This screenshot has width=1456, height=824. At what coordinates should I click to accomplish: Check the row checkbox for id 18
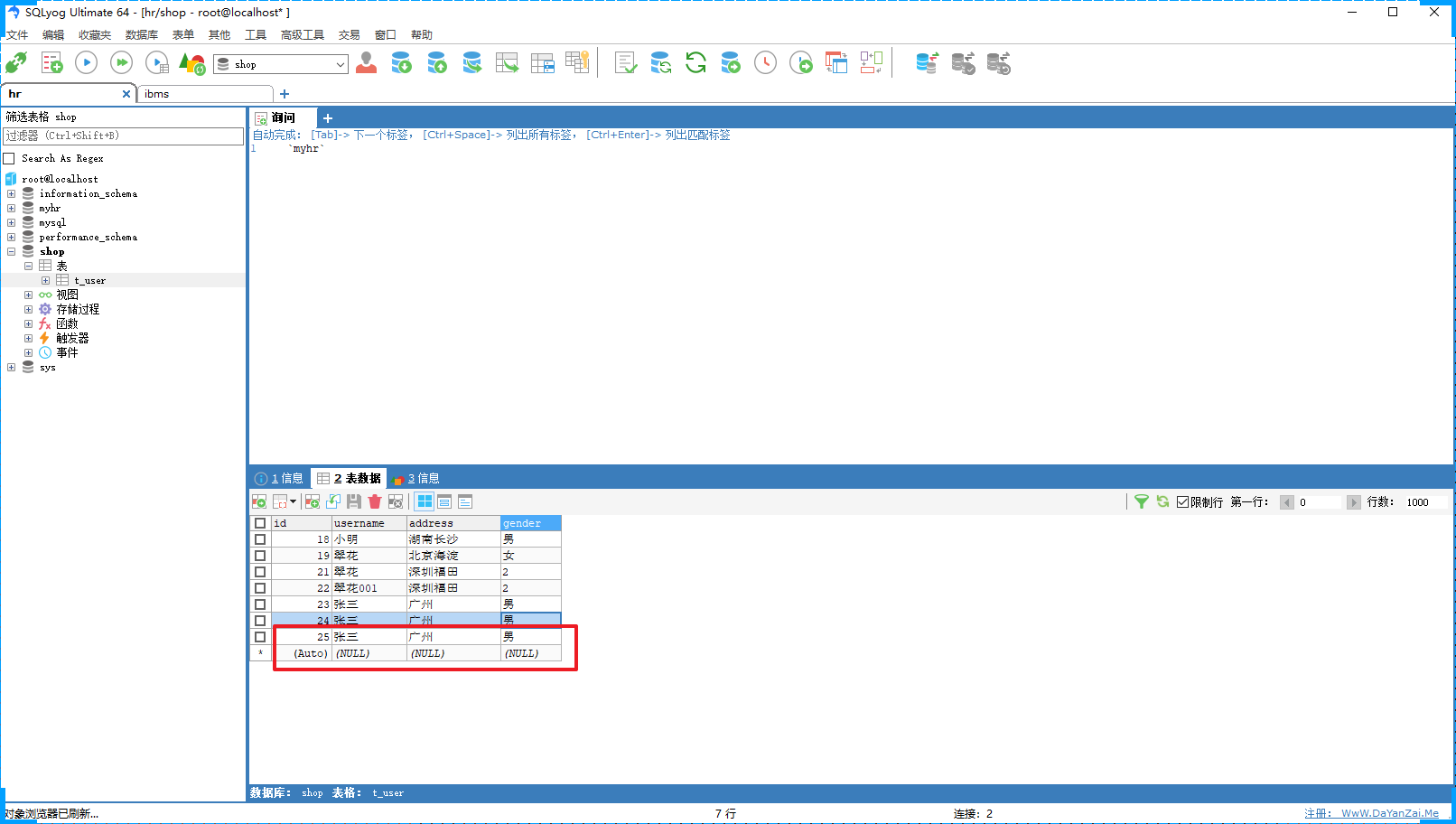tap(260, 539)
